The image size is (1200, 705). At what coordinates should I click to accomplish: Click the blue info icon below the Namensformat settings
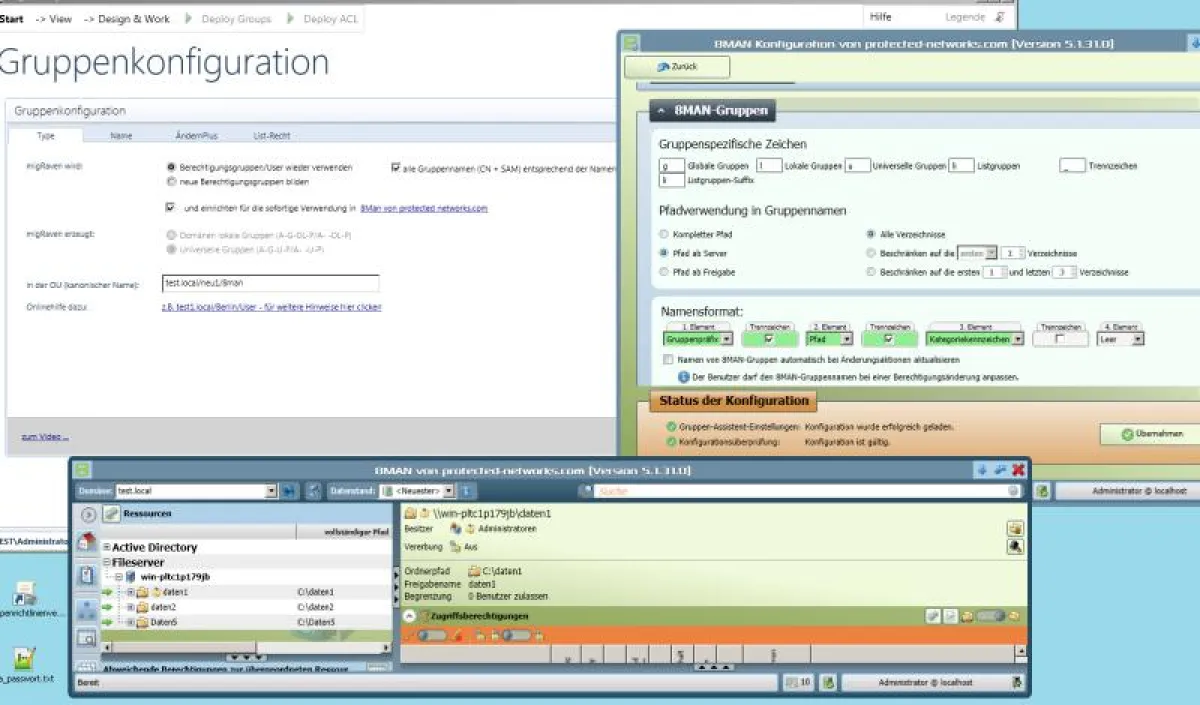point(684,377)
